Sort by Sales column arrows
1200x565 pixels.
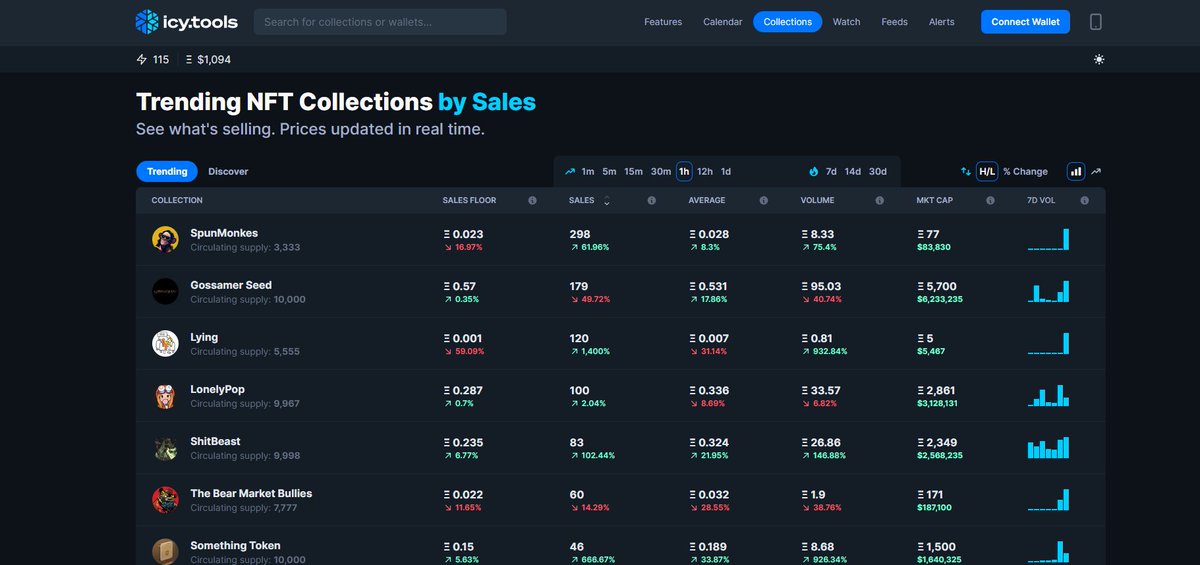[x=606, y=201]
